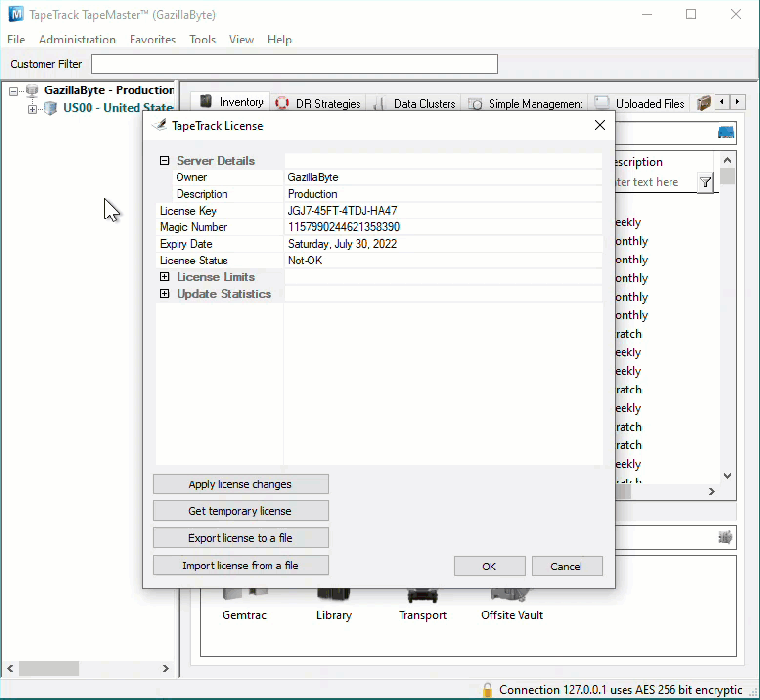Click Get temporary license button
The height and width of the screenshot is (700, 760).
pos(241,510)
